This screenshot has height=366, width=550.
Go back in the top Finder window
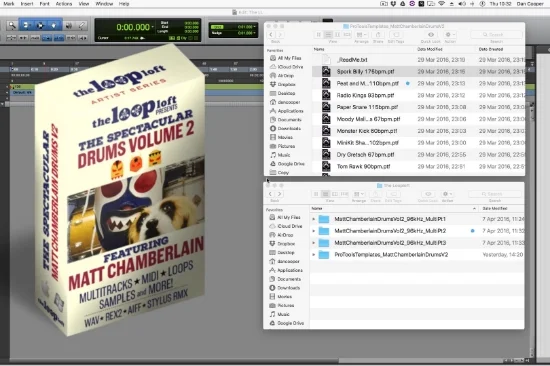pyautogui.click(x=271, y=35)
